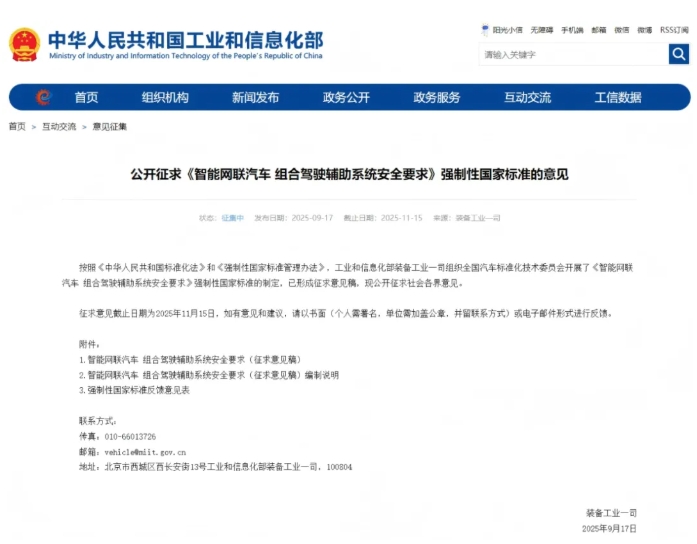Open the 首页 navigation menu item
Image resolution: width=697 pixels, height=544 pixels.
(x=86, y=97)
